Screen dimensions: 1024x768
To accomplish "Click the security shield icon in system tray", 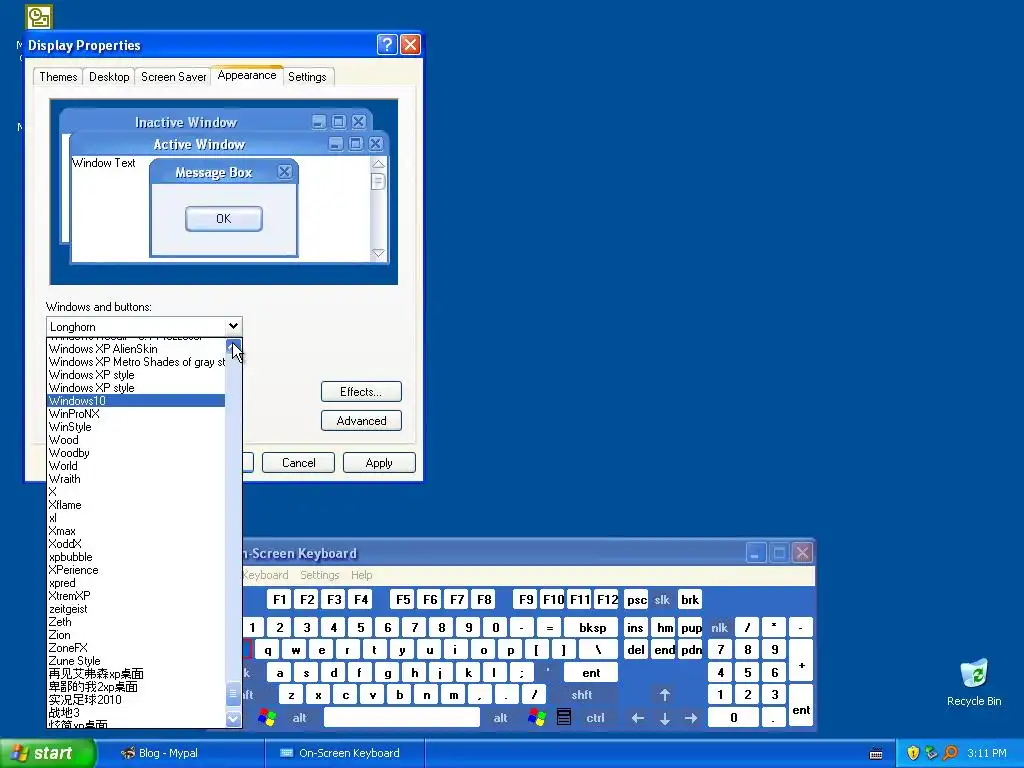I will click(913, 753).
